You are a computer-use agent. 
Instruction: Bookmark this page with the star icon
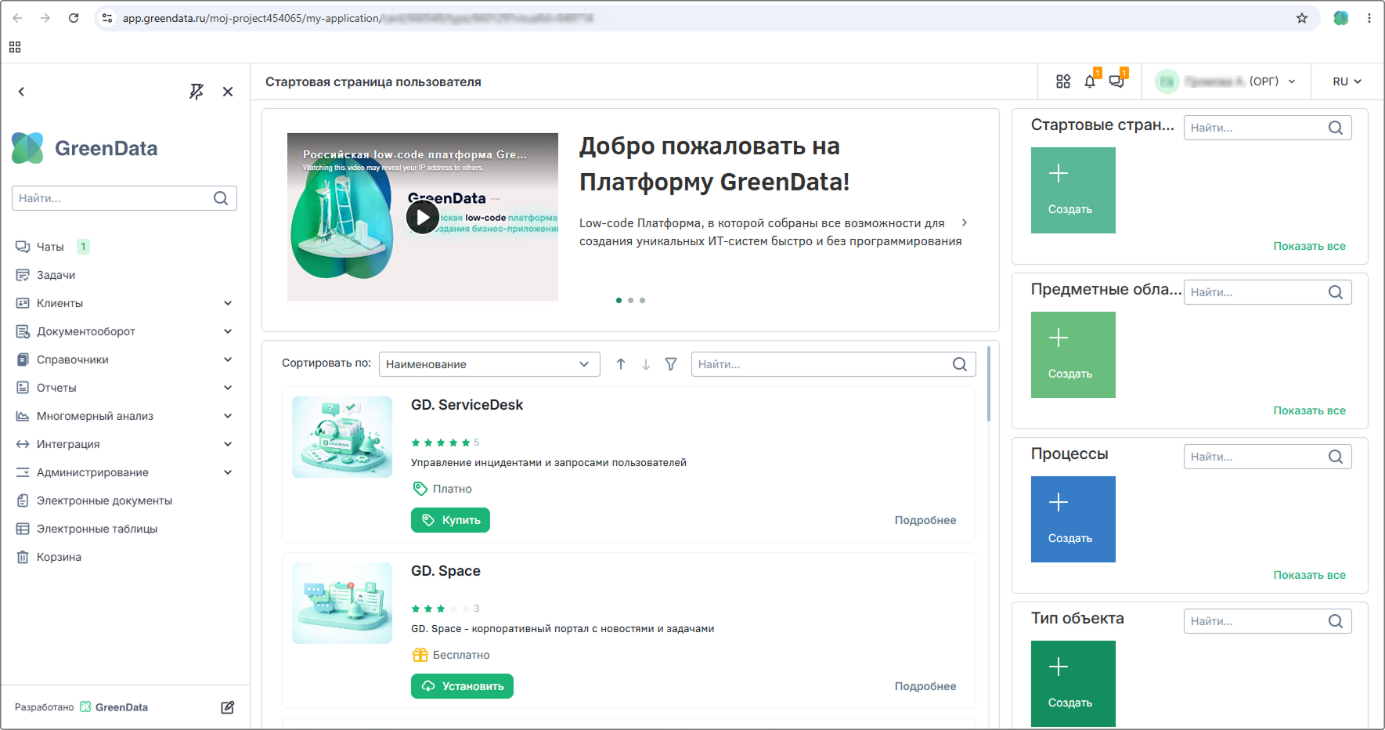[x=1301, y=18]
